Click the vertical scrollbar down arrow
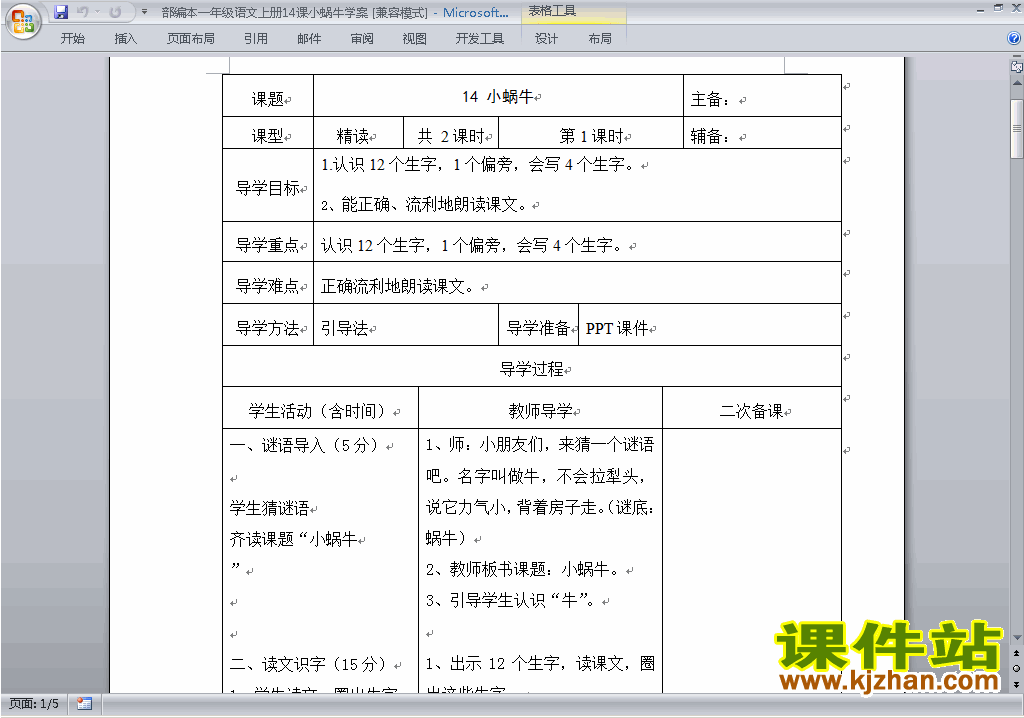The width and height of the screenshot is (1024, 718). click(1016, 638)
